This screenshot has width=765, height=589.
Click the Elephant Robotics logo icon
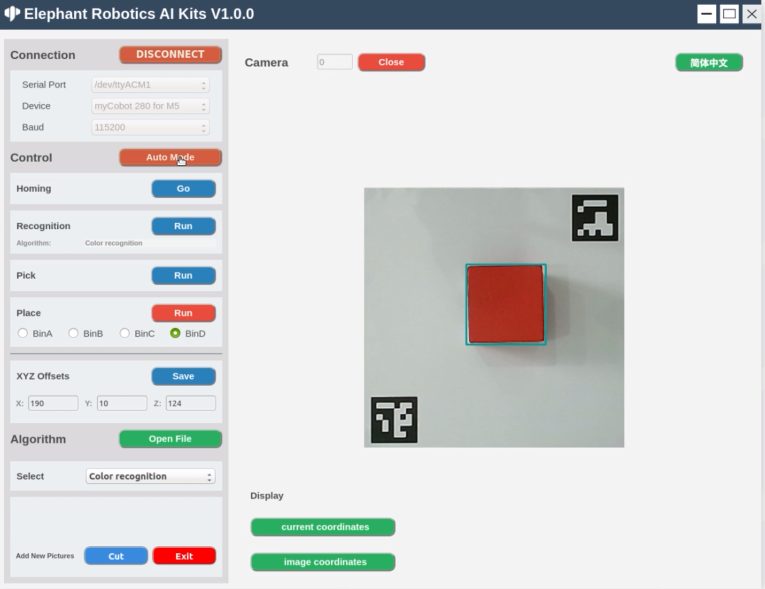(12, 14)
